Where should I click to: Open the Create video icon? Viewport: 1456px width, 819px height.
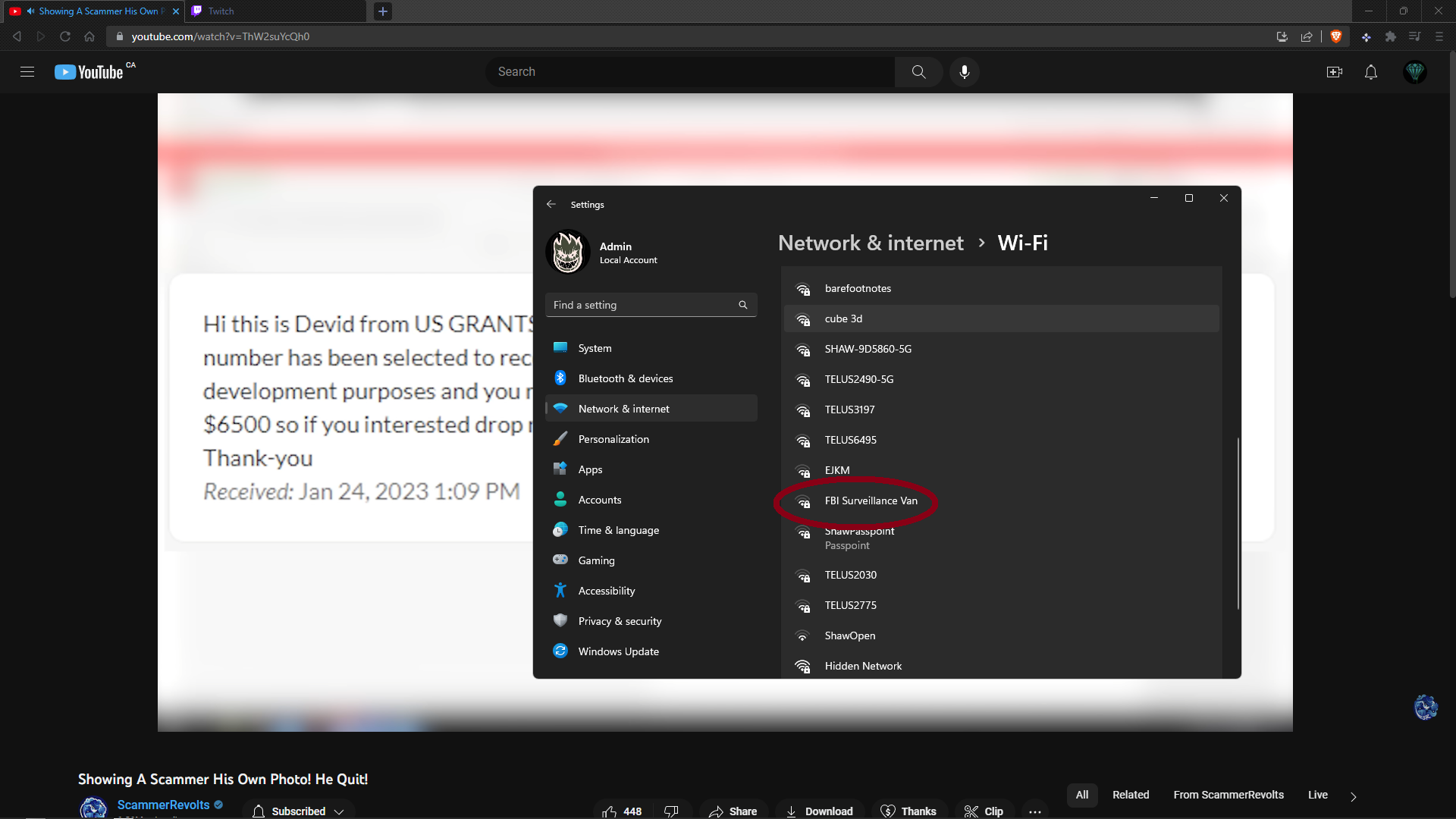coord(1335,72)
